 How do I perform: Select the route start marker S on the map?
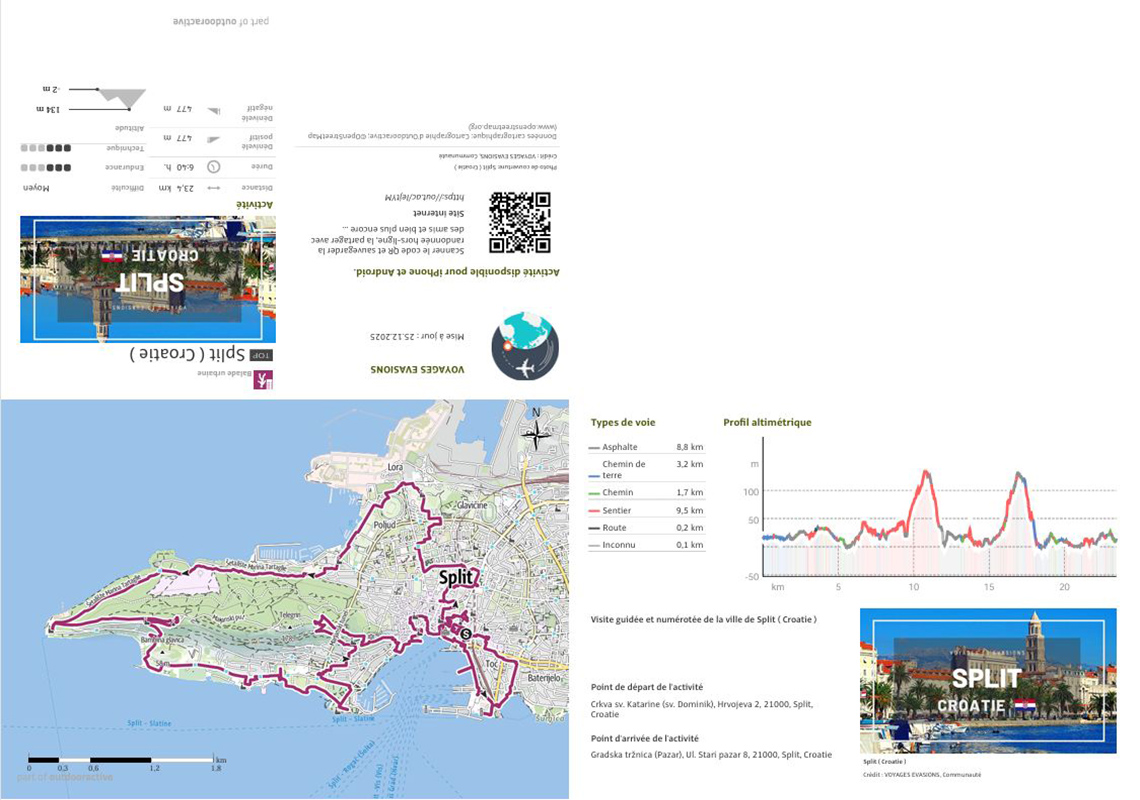(x=465, y=633)
